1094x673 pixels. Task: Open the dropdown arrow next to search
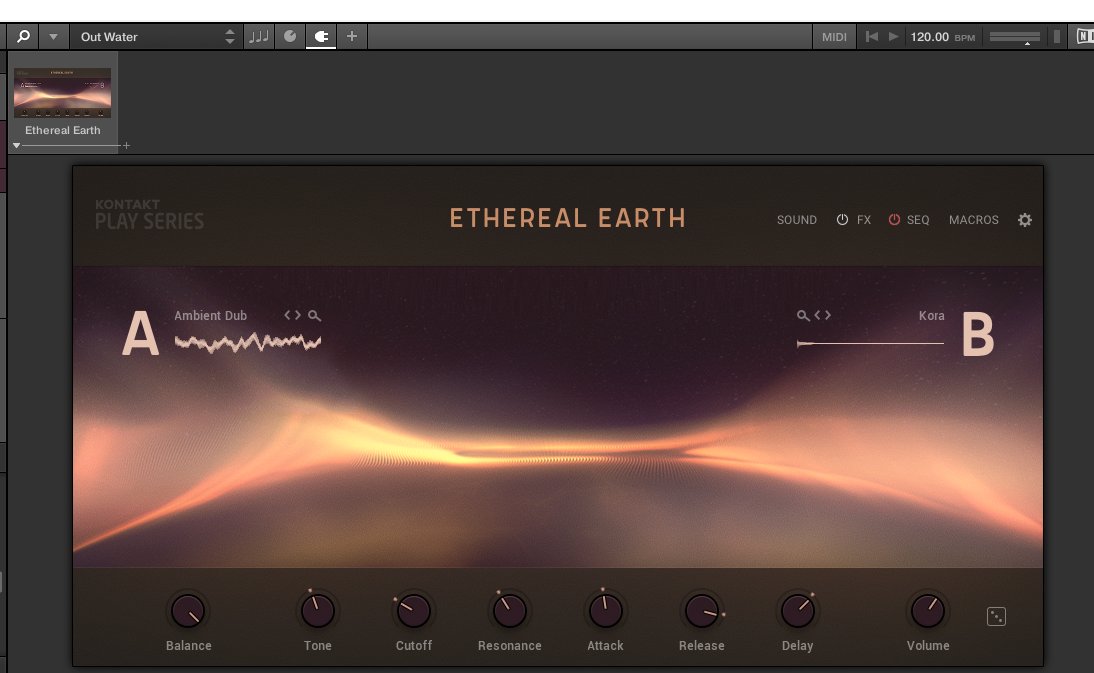(x=53, y=36)
